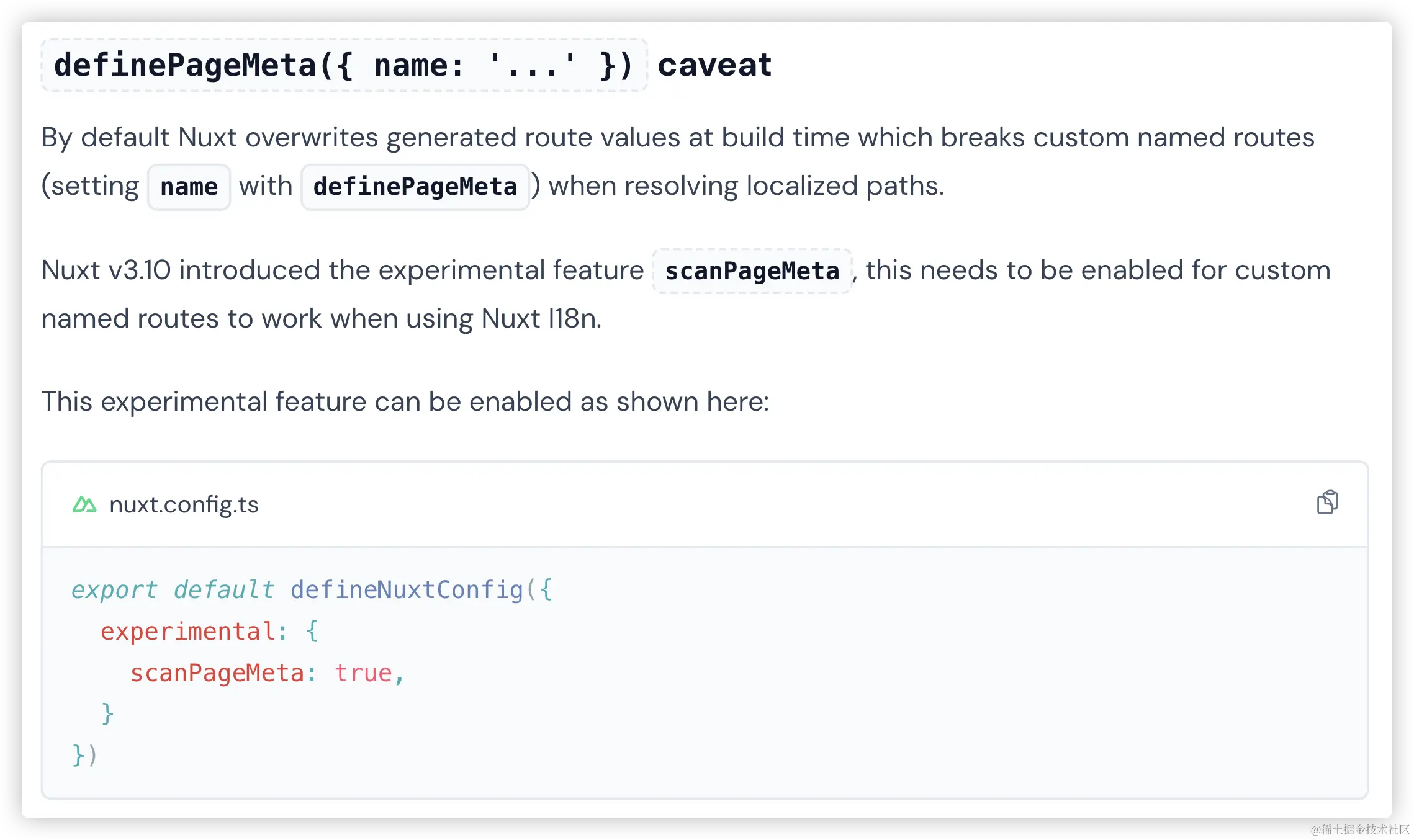Click the Nuxt logo beside nuxt.config.ts

[84, 504]
